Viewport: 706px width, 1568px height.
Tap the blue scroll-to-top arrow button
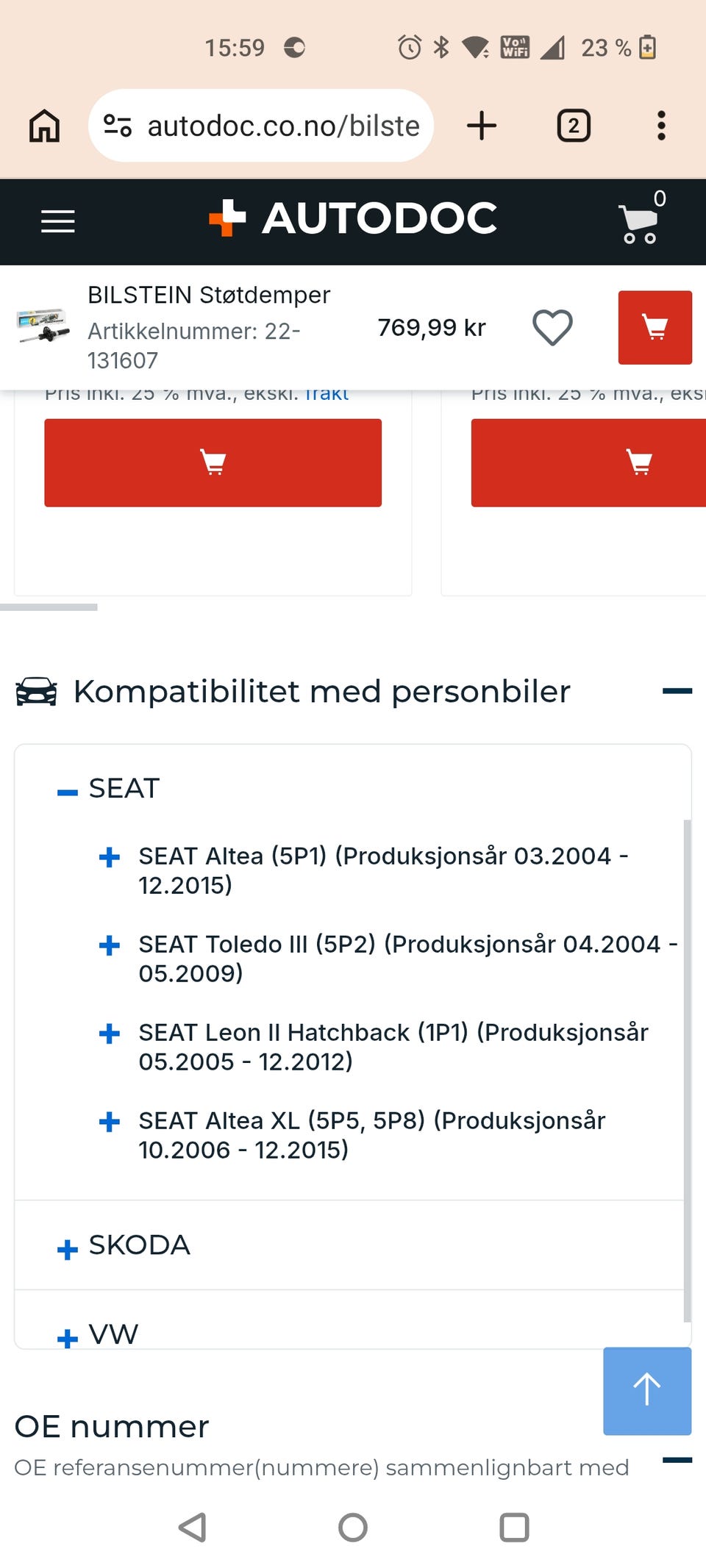(647, 1391)
